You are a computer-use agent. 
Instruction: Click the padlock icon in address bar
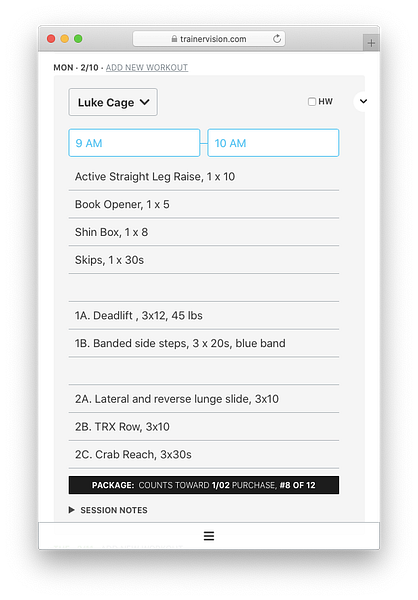pos(174,39)
